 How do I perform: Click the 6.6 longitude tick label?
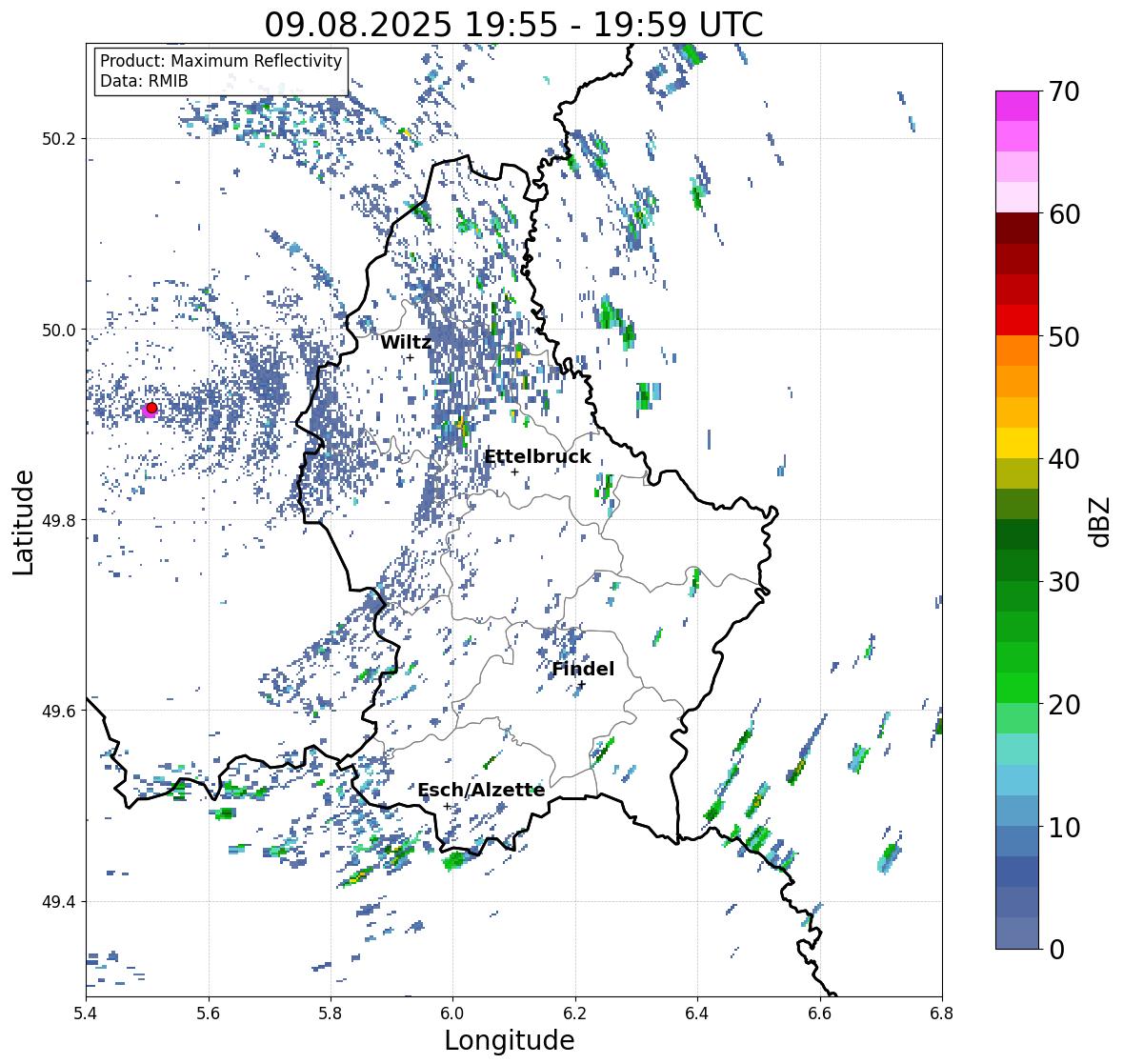pyautogui.click(x=820, y=1014)
